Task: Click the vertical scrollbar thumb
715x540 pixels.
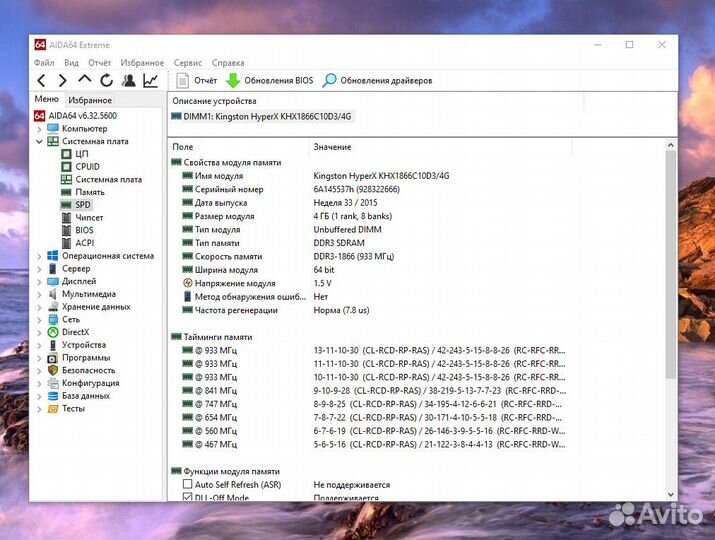Action: 670,265
